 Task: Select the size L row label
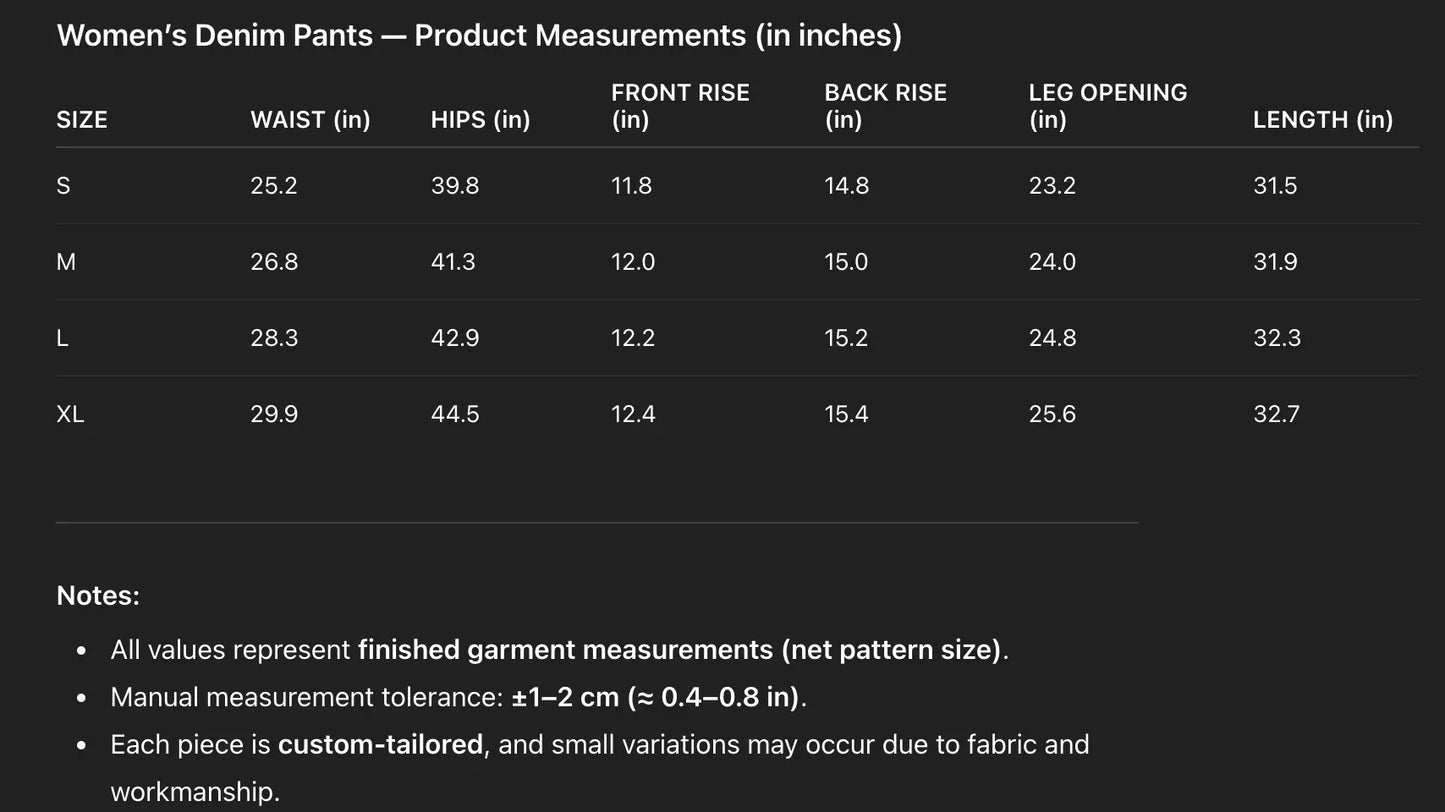pos(62,338)
